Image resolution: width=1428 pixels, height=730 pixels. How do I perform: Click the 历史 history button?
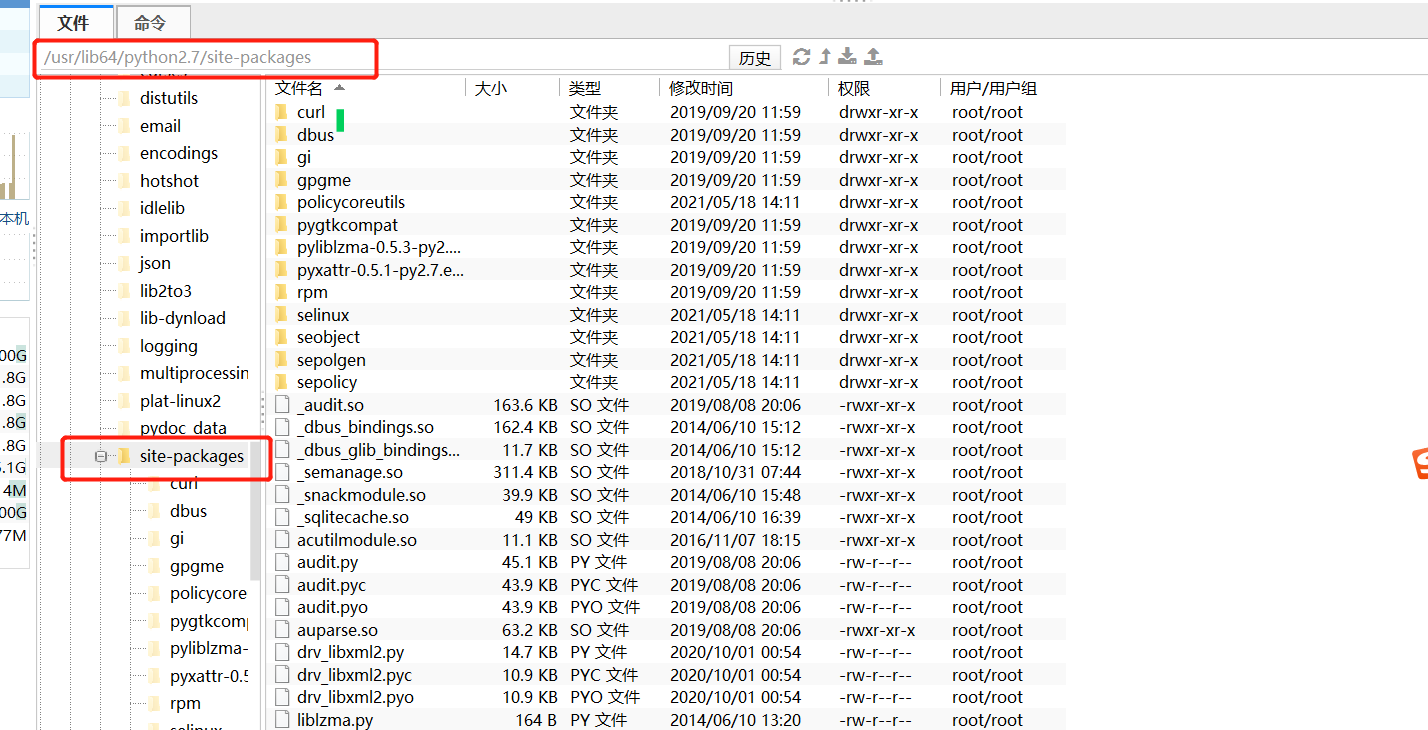[x=755, y=57]
